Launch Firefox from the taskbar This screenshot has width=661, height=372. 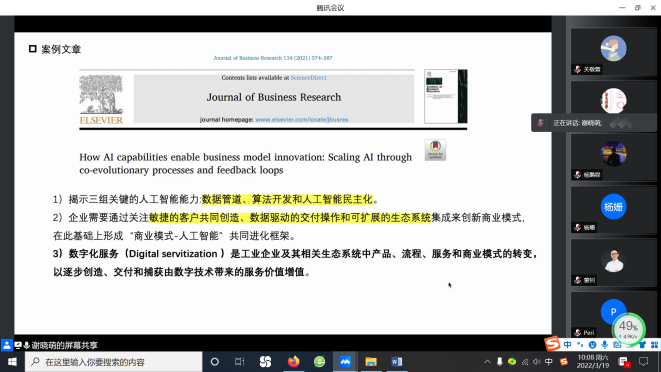pos(293,362)
